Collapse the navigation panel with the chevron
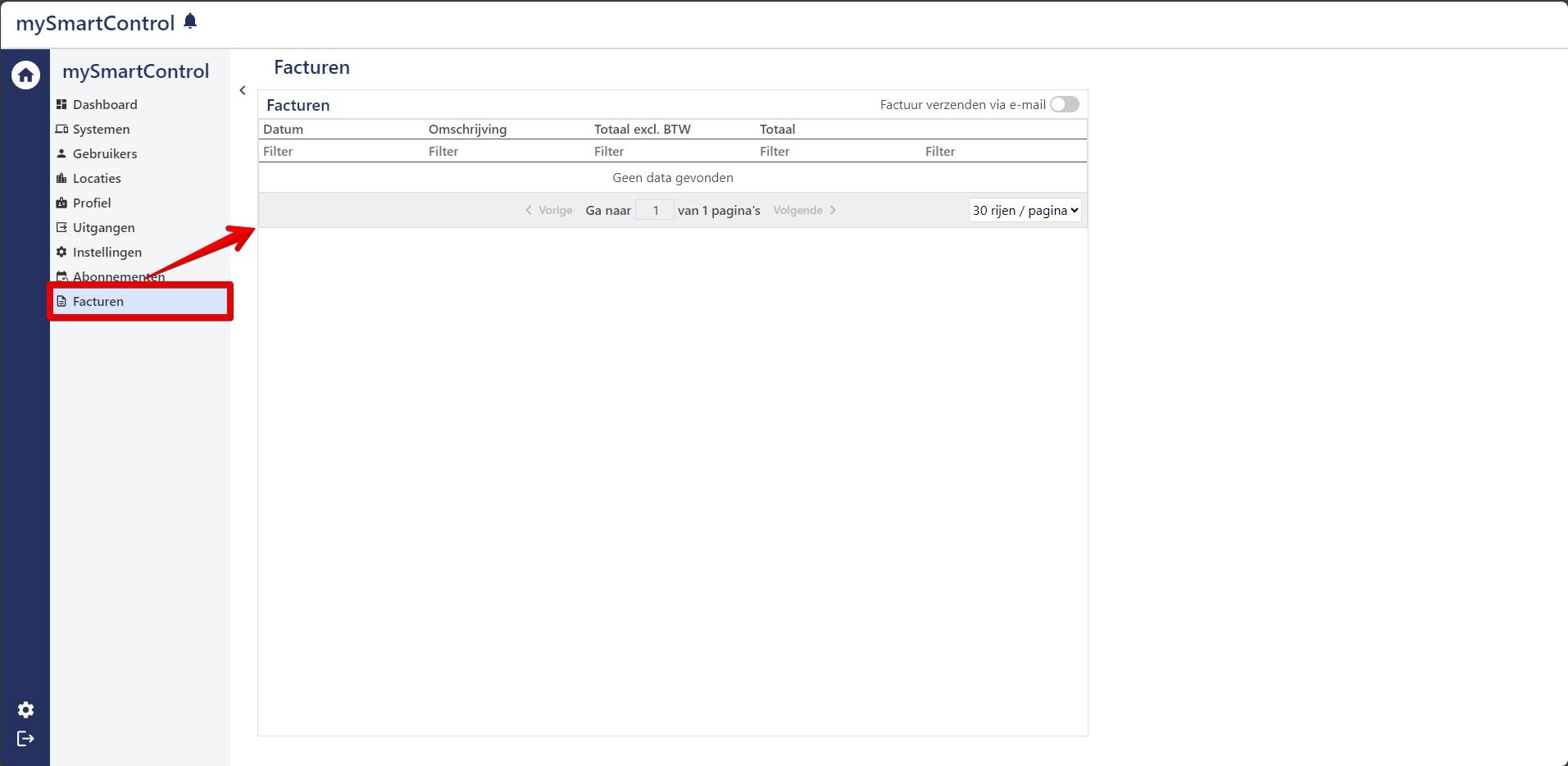This screenshot has height=766, width=1568. click(x=243, y=90)
